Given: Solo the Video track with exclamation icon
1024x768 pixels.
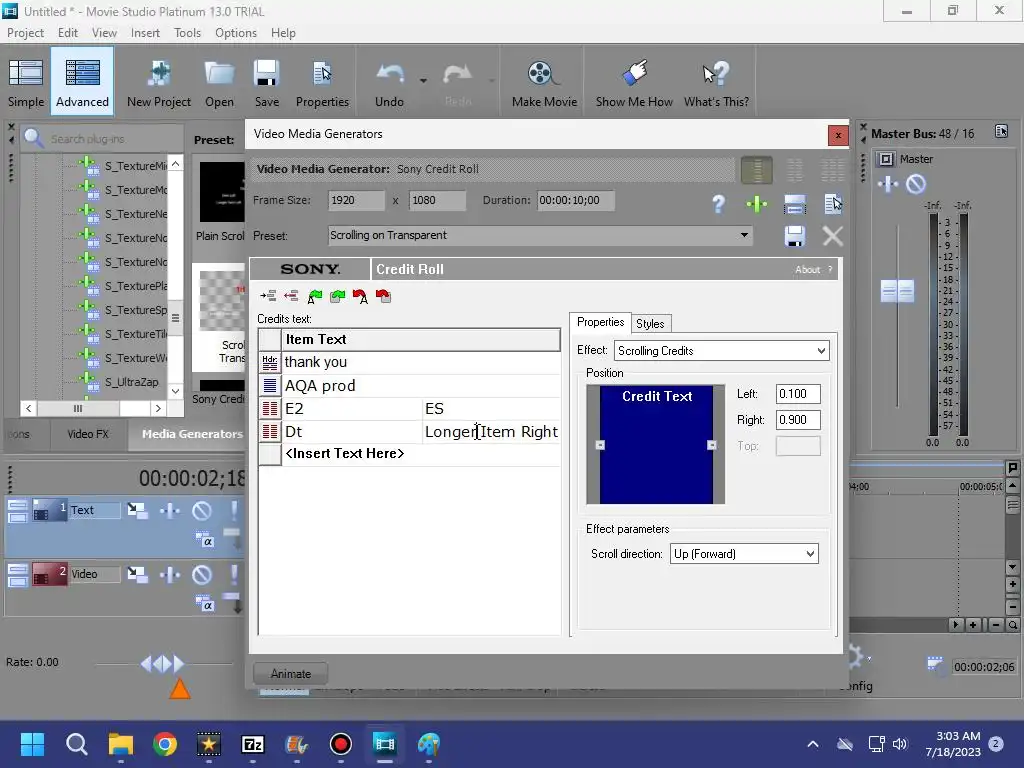Looking at the screenshot, I should click(234, 574).
